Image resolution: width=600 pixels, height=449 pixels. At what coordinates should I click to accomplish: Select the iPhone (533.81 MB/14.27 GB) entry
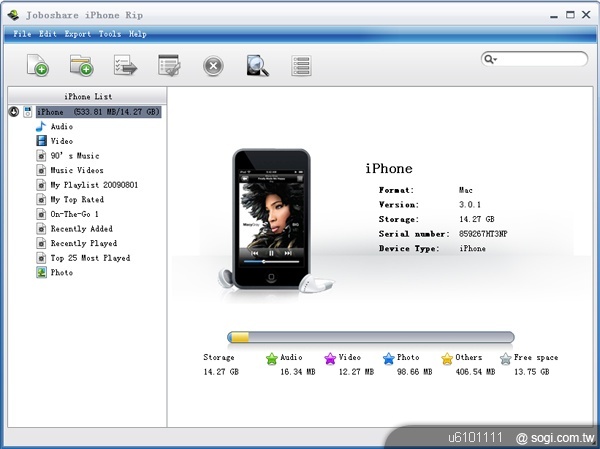(x=98, y=112)
